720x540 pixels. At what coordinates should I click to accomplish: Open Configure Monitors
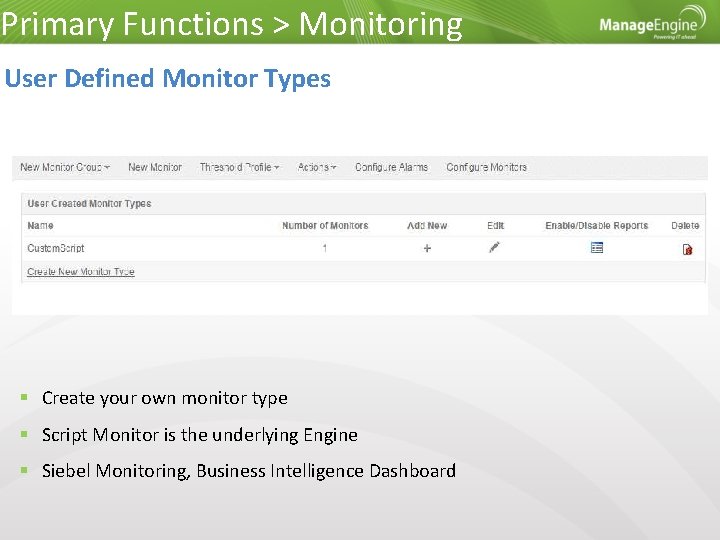point(486,167)
